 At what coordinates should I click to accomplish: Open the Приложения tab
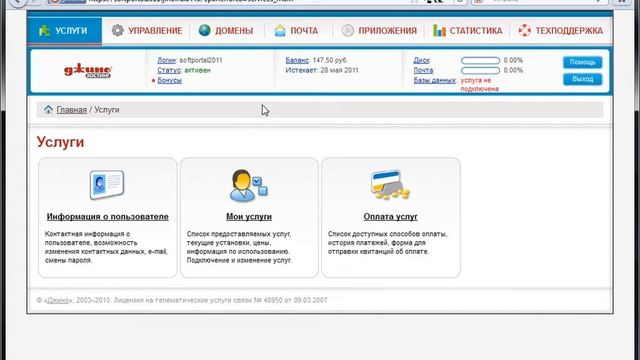(379, 31)
